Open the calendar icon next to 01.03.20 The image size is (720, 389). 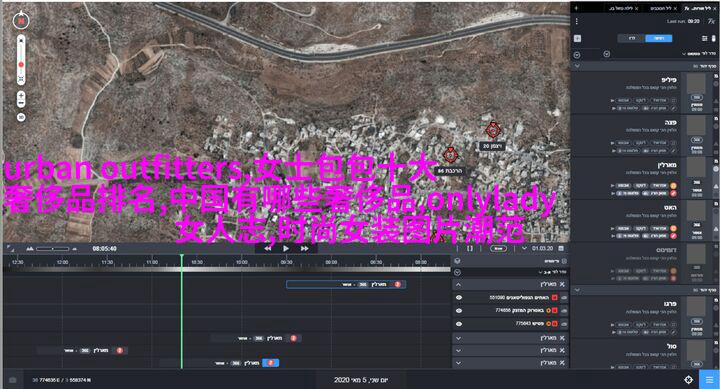(561, 248)
